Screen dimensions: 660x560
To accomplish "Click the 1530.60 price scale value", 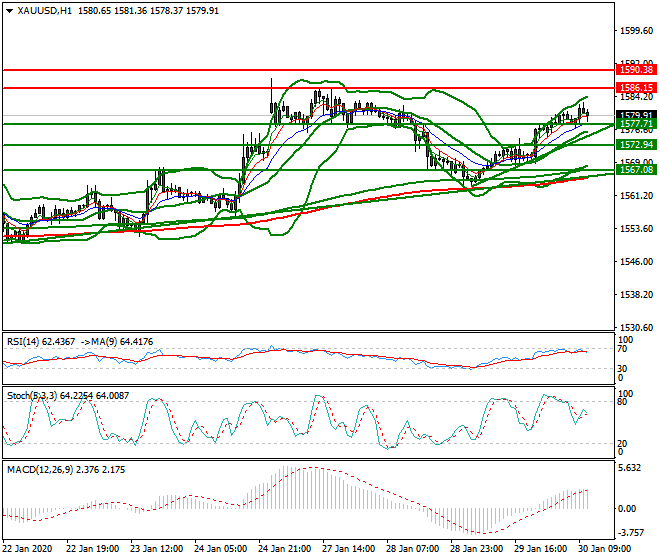I will (x=636, y=328).
